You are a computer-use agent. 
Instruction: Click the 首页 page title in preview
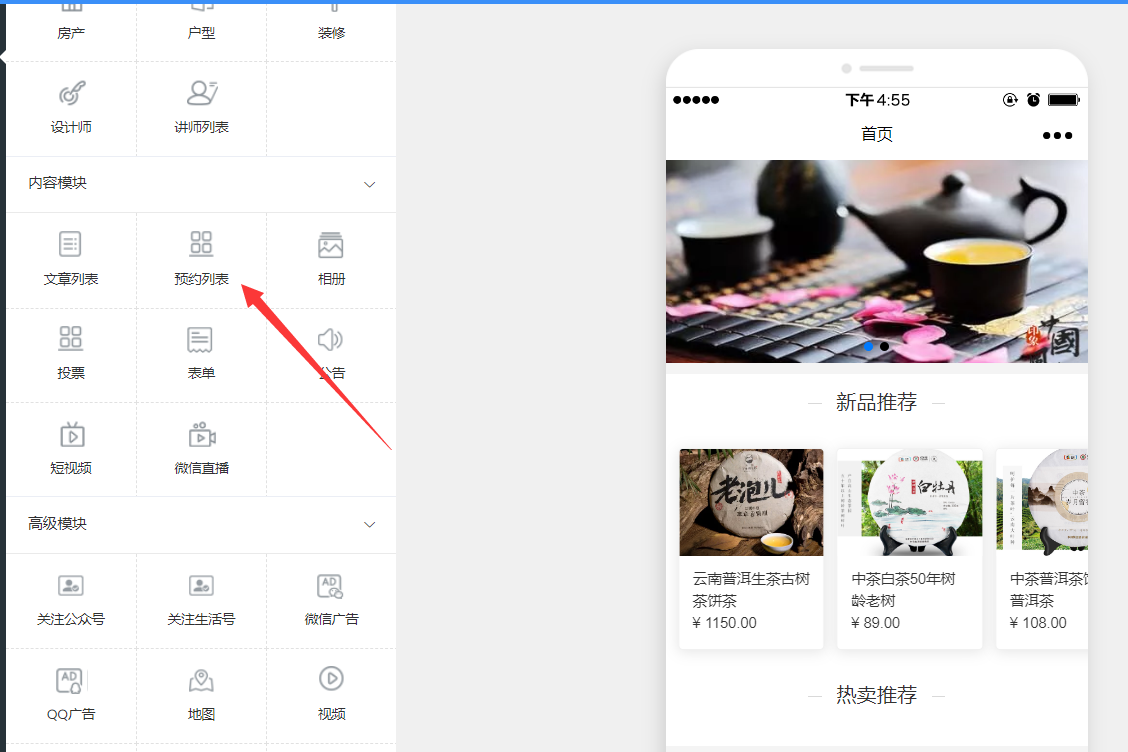[876, 135]
